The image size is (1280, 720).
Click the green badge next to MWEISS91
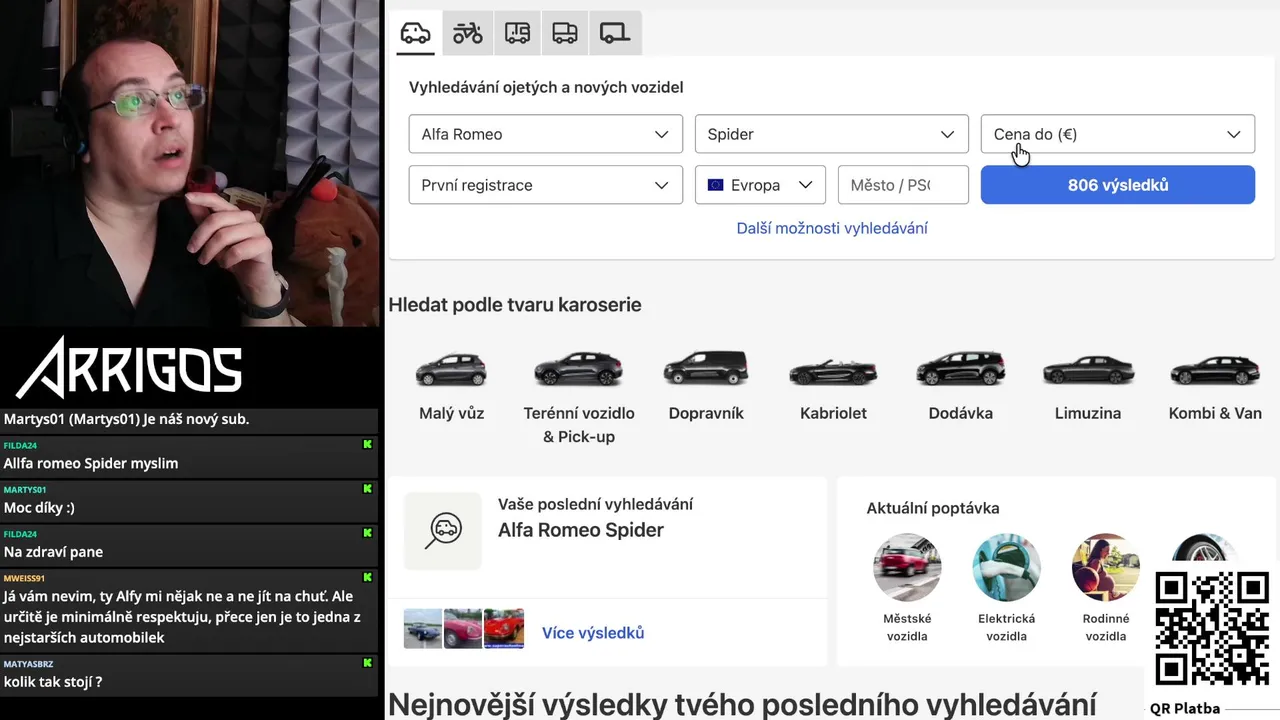(x=367, y=577)
